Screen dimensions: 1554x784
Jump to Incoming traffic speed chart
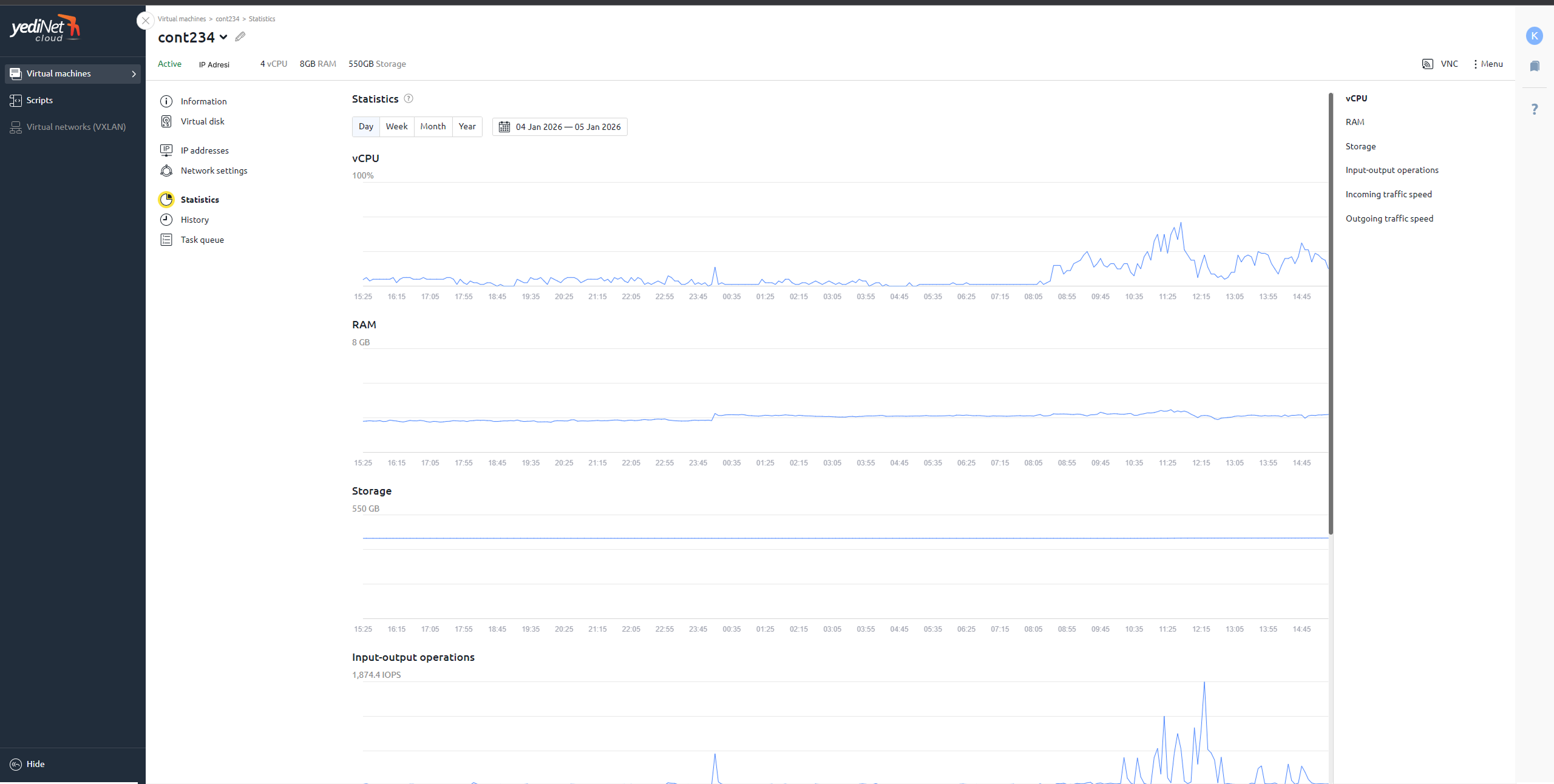[1388, 194]
